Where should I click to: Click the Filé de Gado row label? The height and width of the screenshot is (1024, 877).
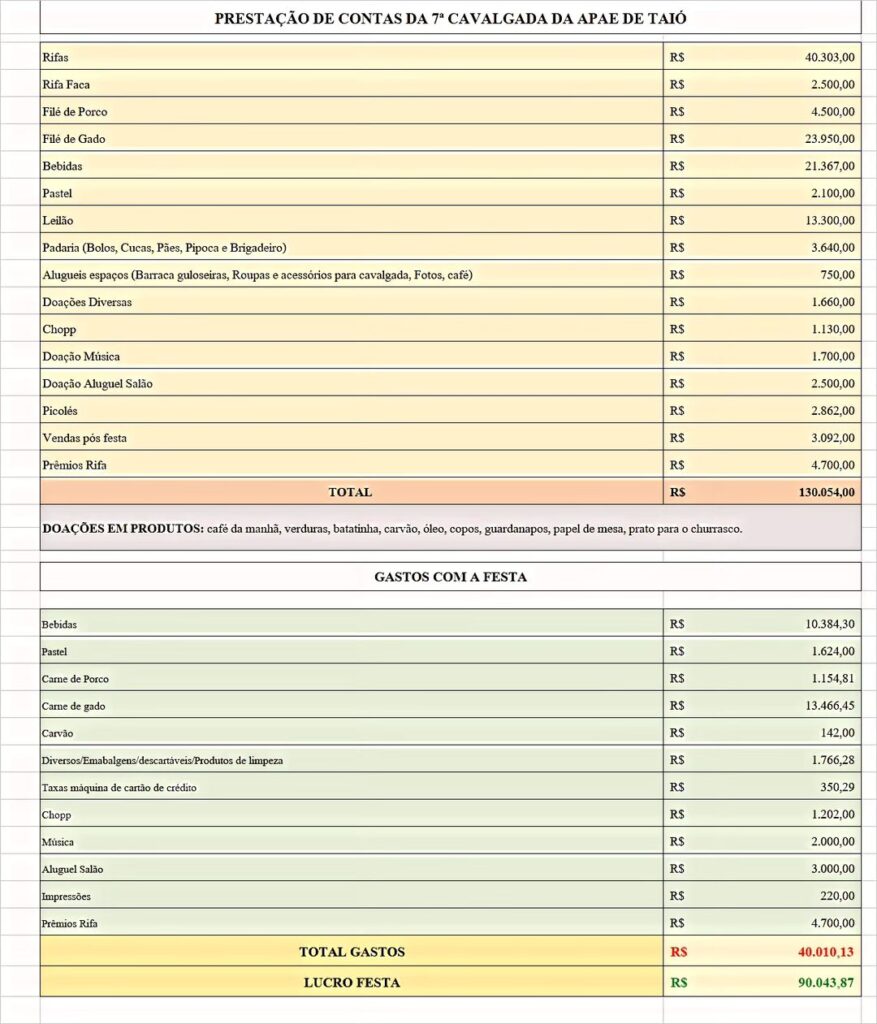click(351, 138)
